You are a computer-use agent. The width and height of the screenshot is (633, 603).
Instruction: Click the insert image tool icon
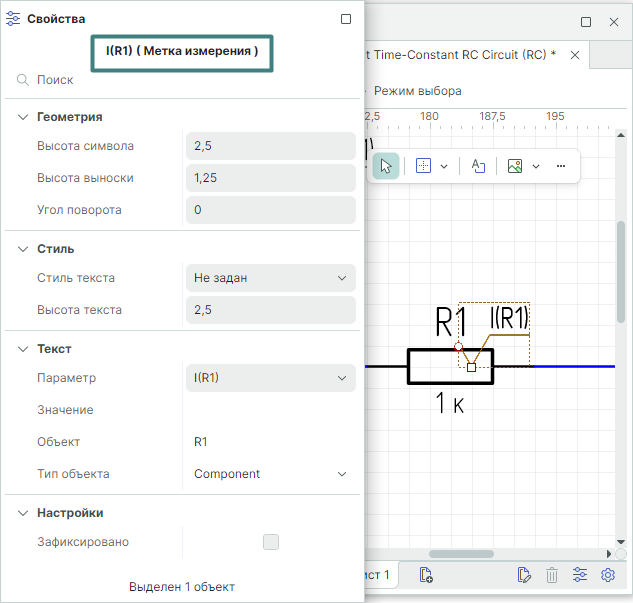pos(515,166)
